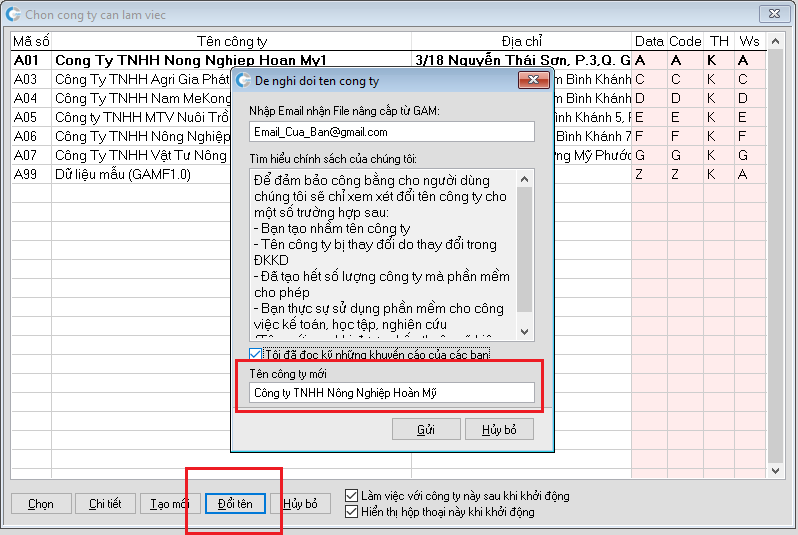798x535 pixels.
Task: Click the Gửi button in dialog
Action: pos(426,429)
